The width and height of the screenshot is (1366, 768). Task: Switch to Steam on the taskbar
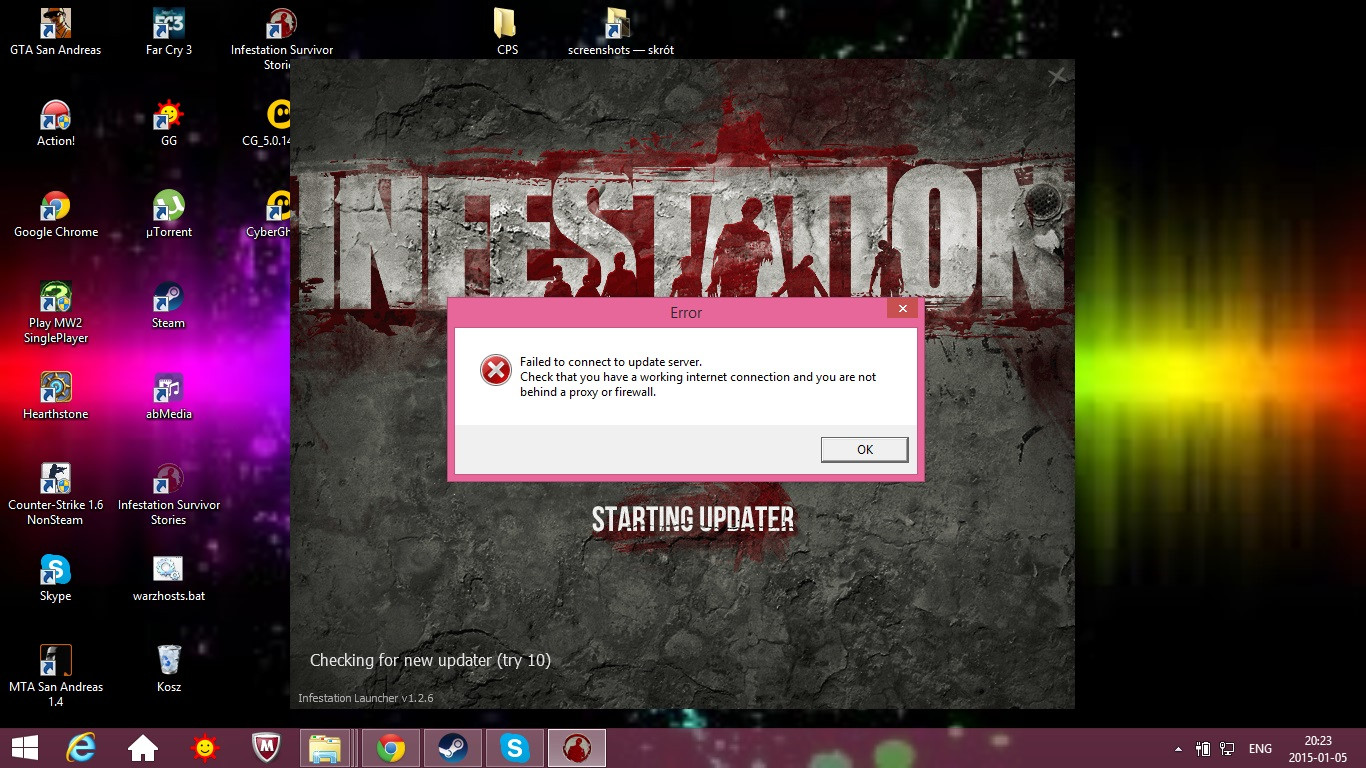453,747
